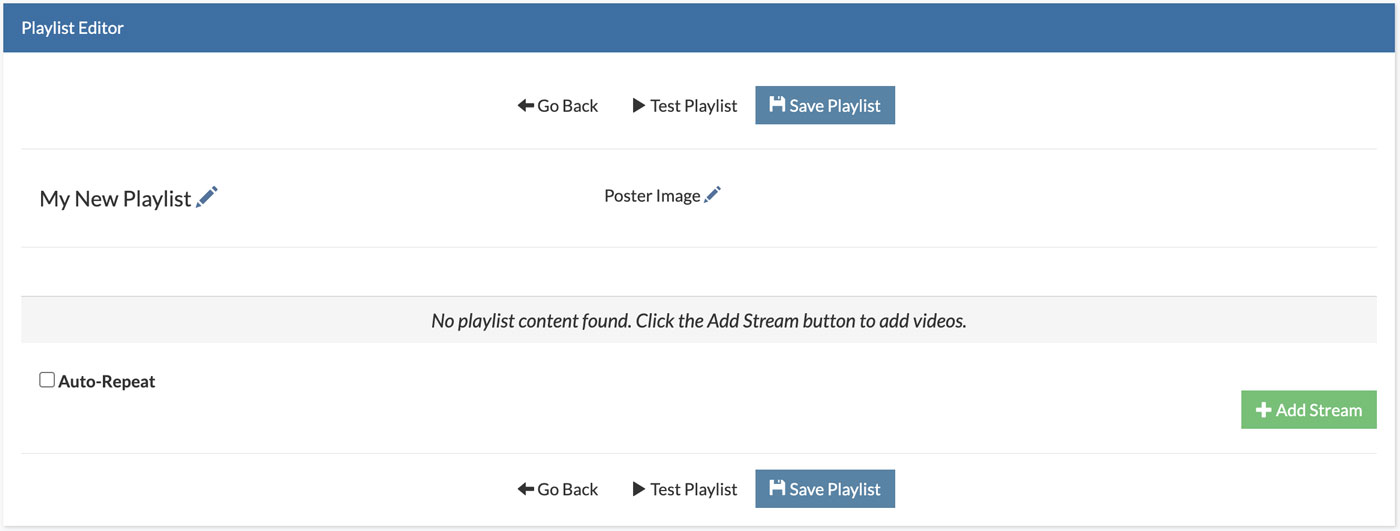Click the left arrow icon in top Go Back

click(525, 105)
